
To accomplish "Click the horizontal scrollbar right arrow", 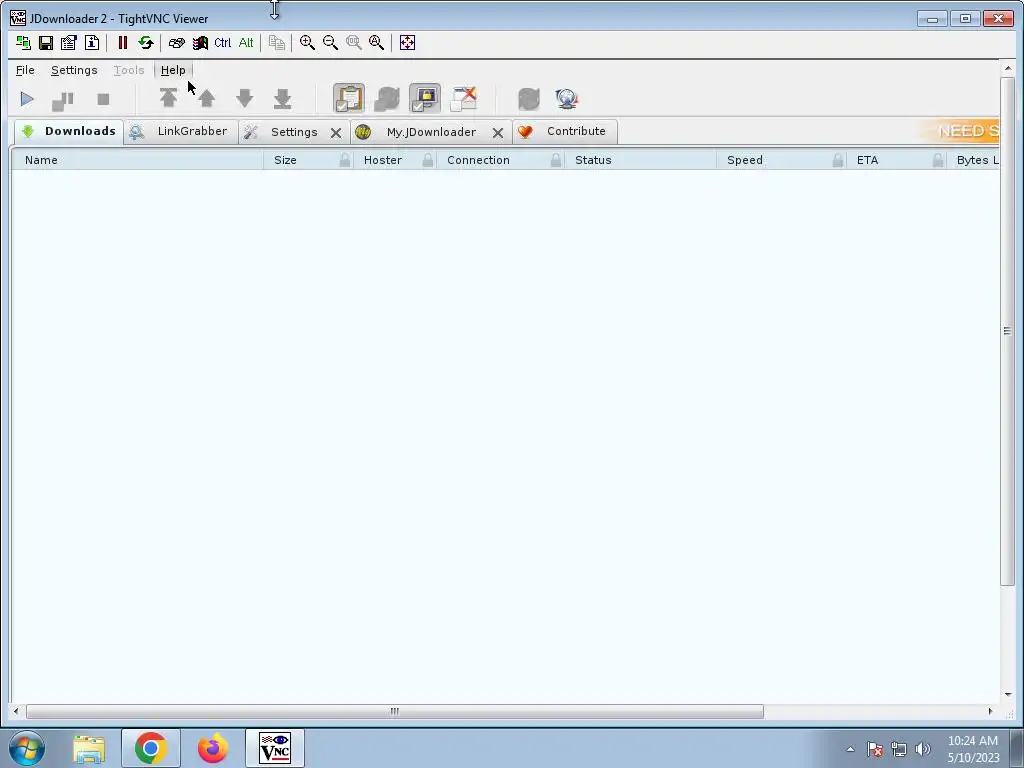I will [991, 711].
